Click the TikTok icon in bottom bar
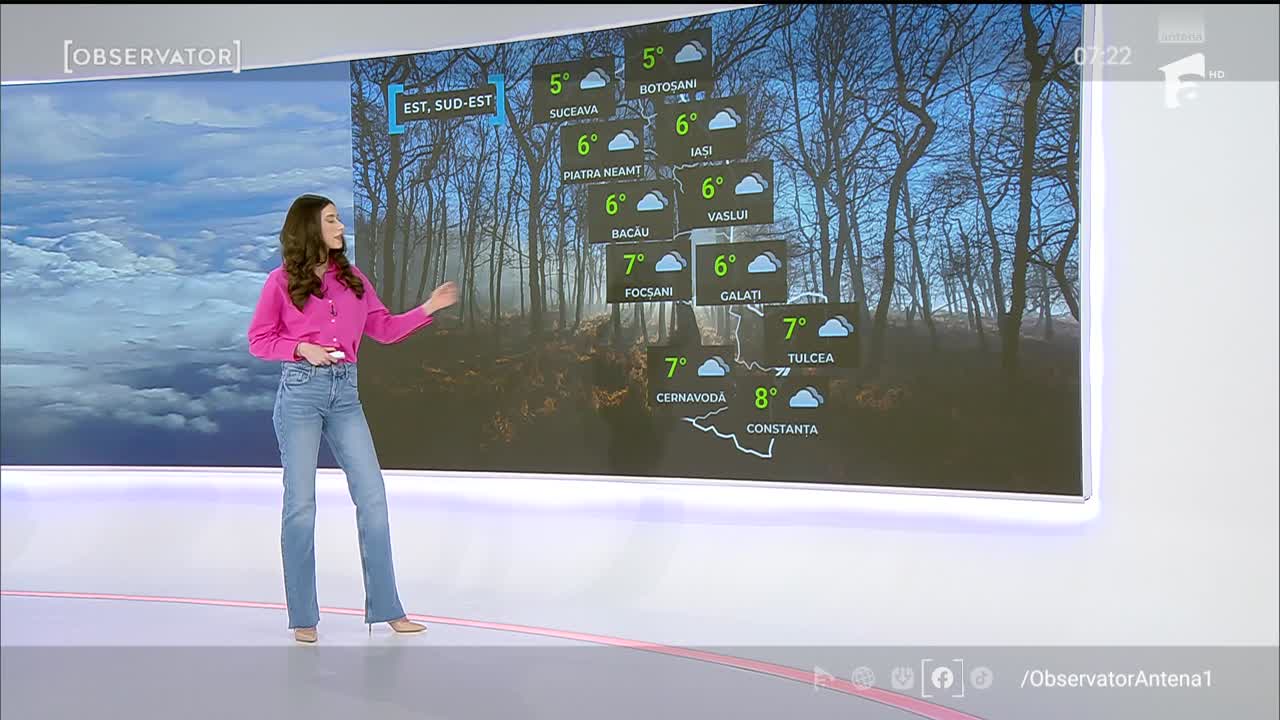The width and height of the screenshot is (1280, 720). pos(981,678)
